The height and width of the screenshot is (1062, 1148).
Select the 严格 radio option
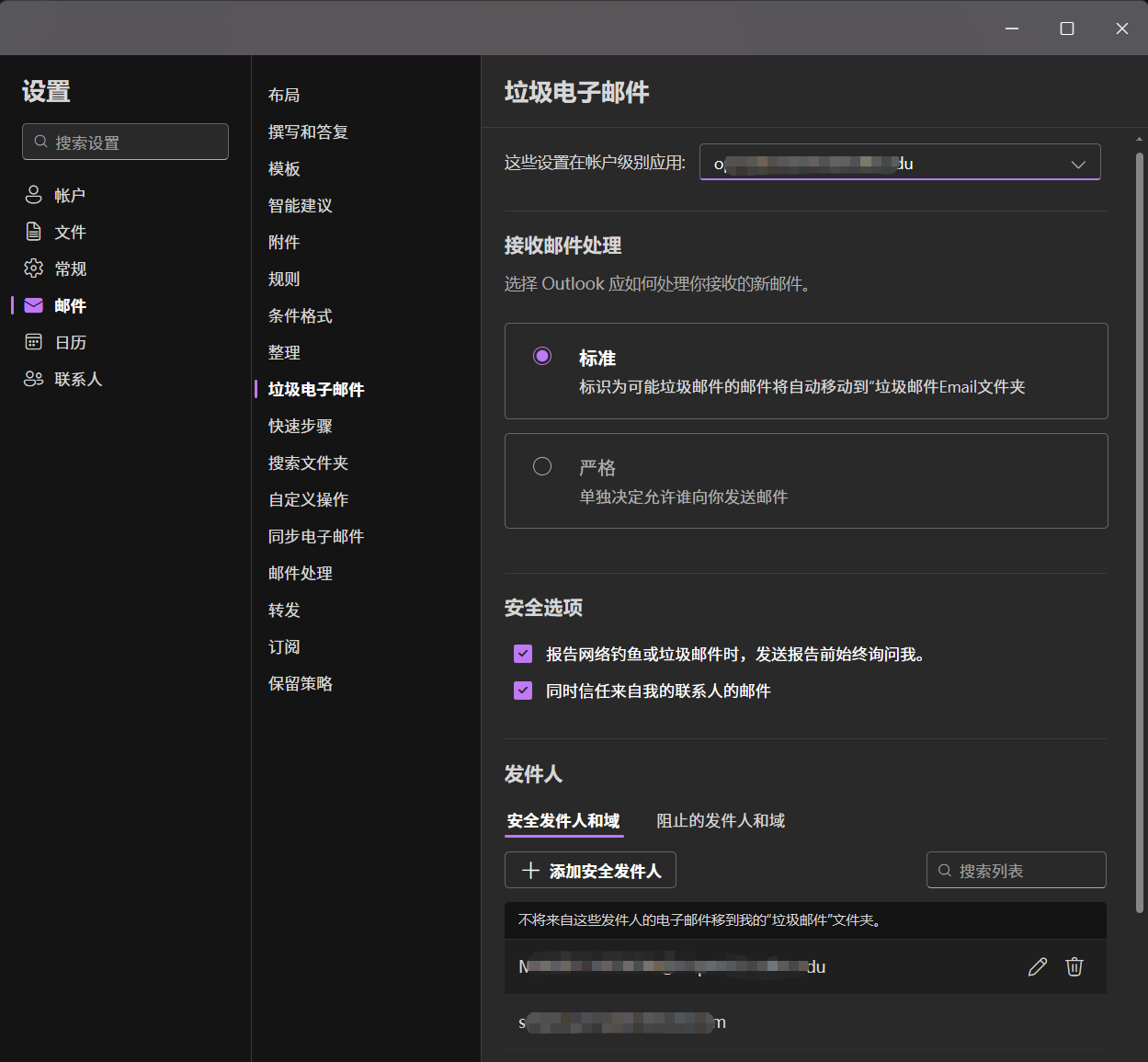click(x=542, y=466)
